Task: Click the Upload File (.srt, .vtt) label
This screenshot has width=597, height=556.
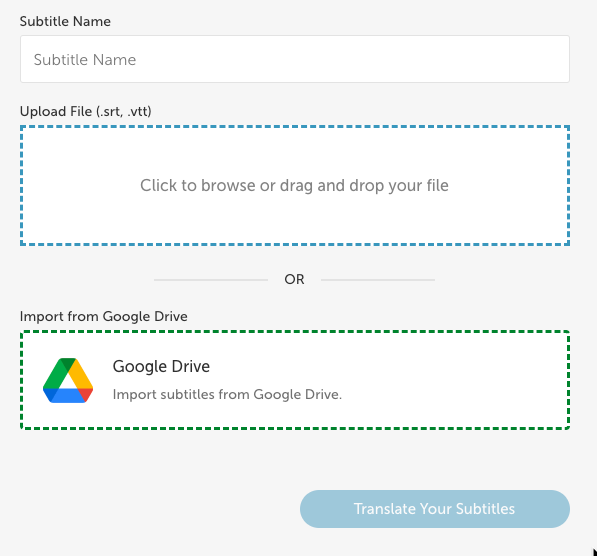Action: pyautogui.click(x=86, y=111)
